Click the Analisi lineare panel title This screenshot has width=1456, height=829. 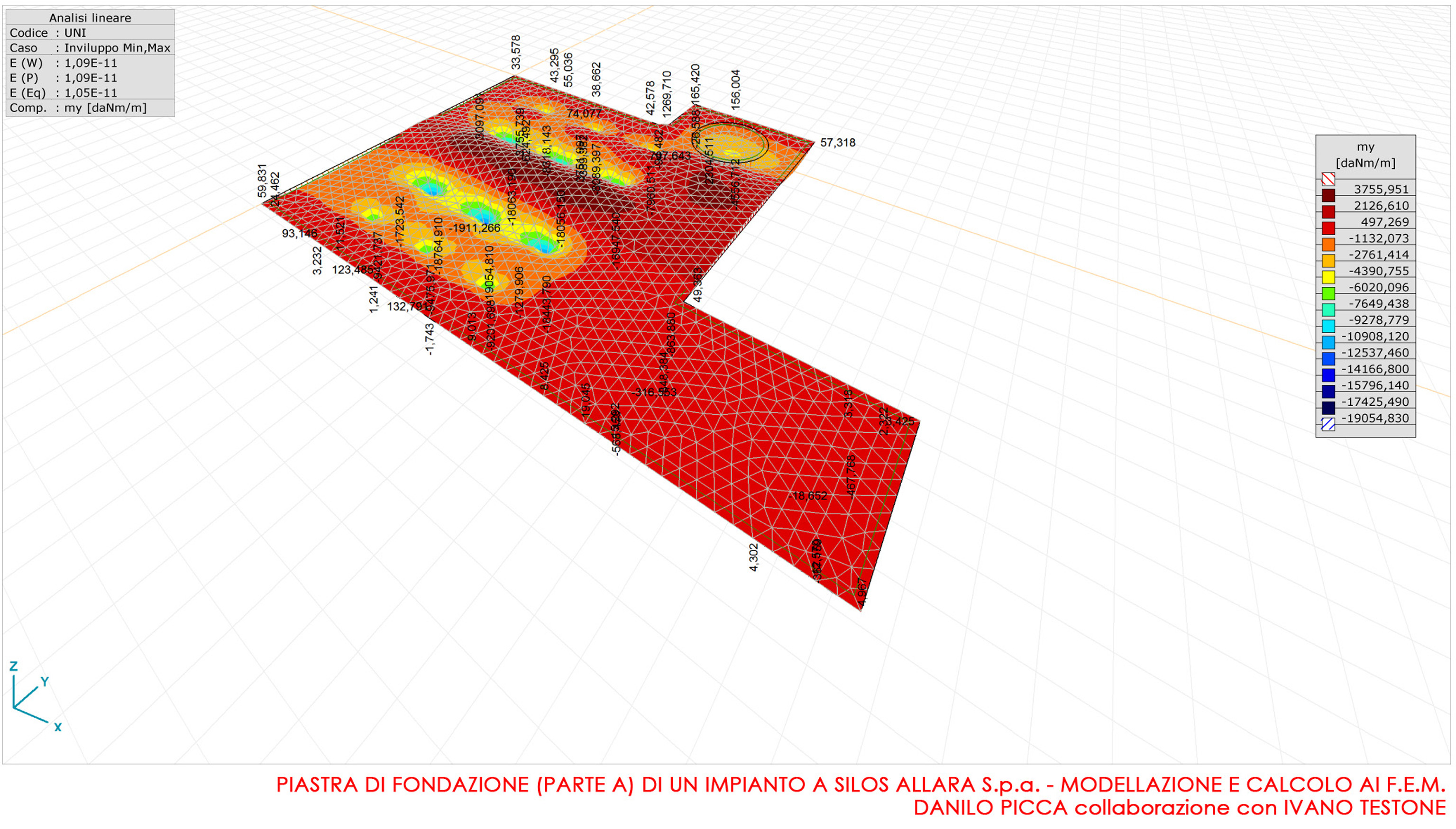90,18
